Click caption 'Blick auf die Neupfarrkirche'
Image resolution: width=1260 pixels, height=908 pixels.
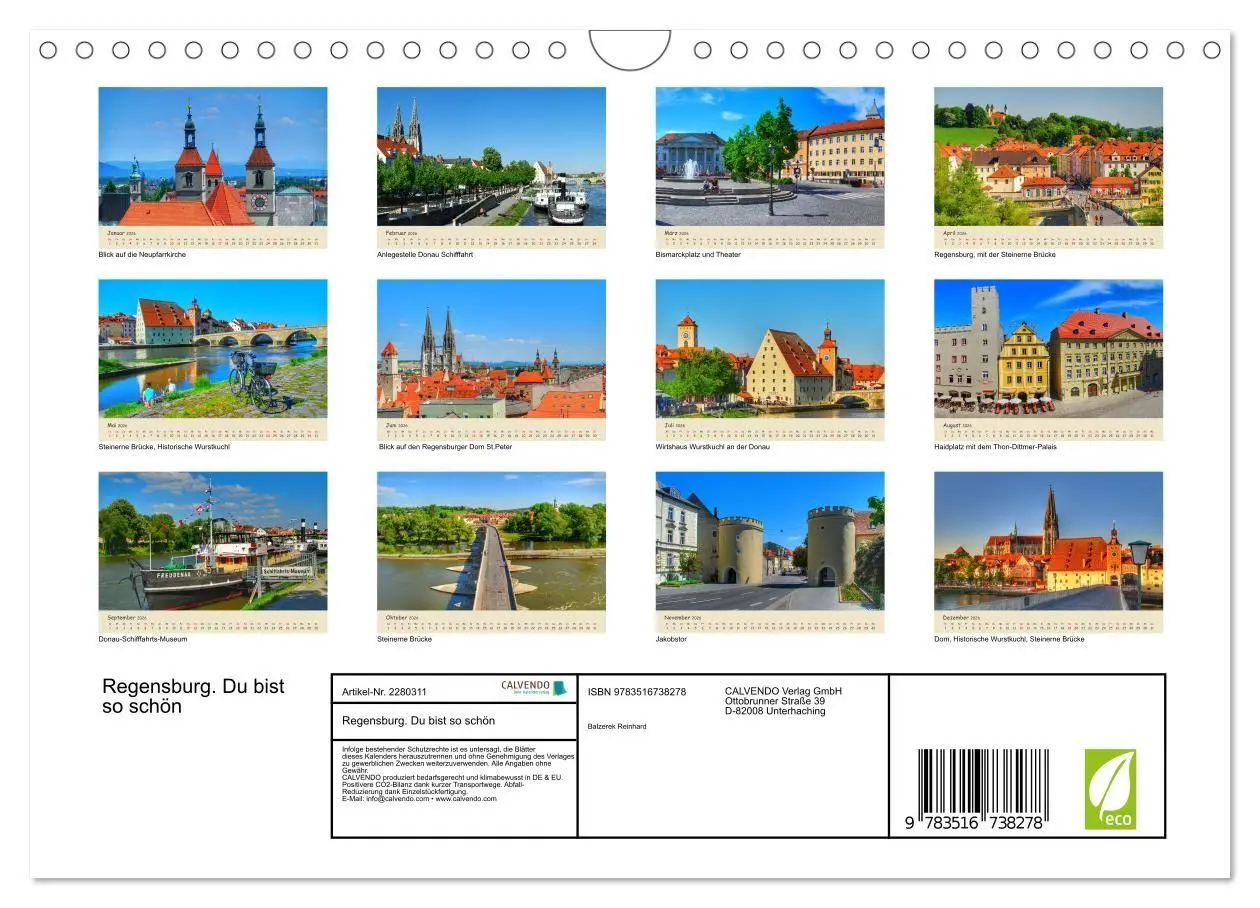click(x=142, y=255)
